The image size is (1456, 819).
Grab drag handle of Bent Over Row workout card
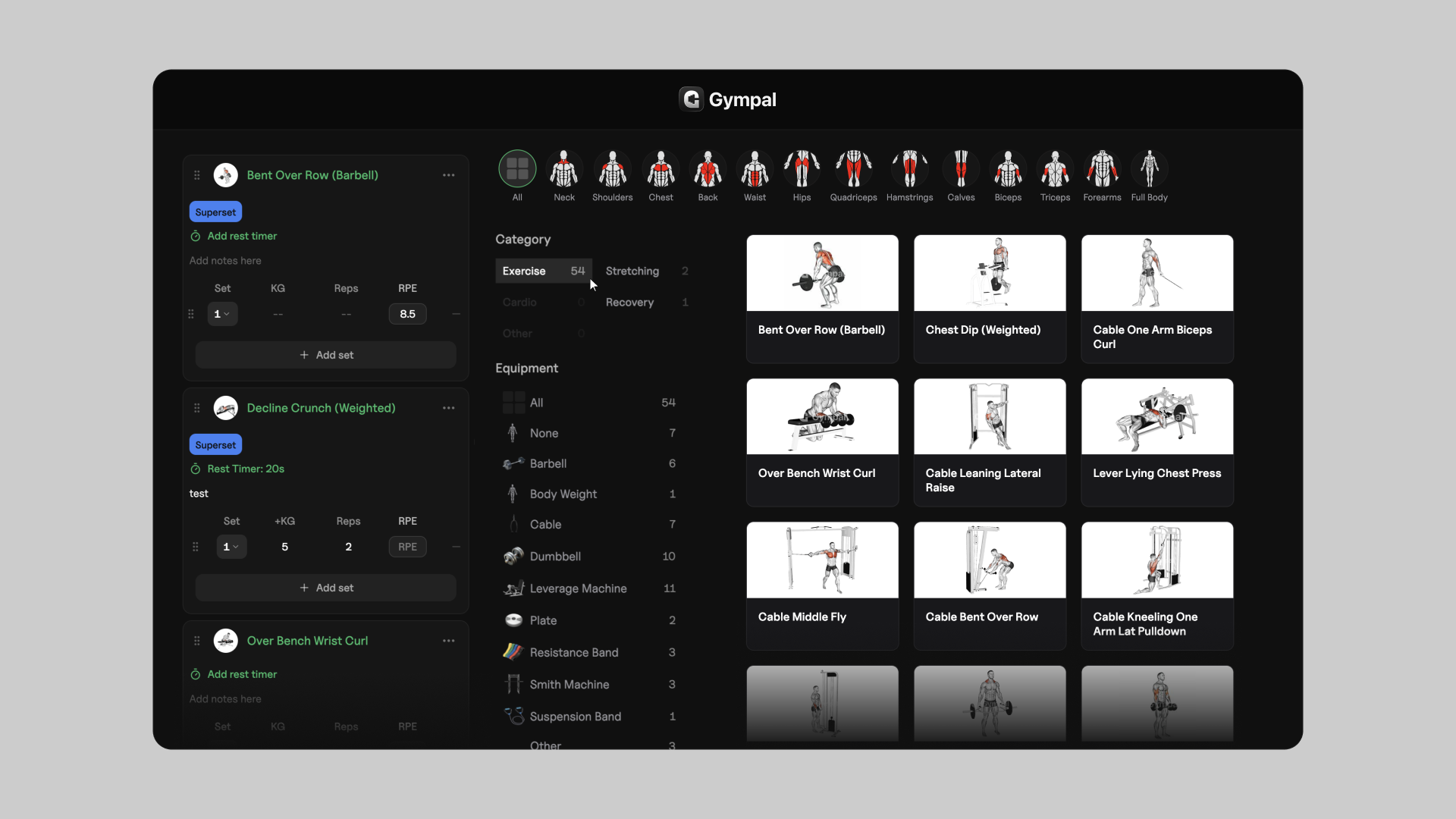click(x=197, y=175)
